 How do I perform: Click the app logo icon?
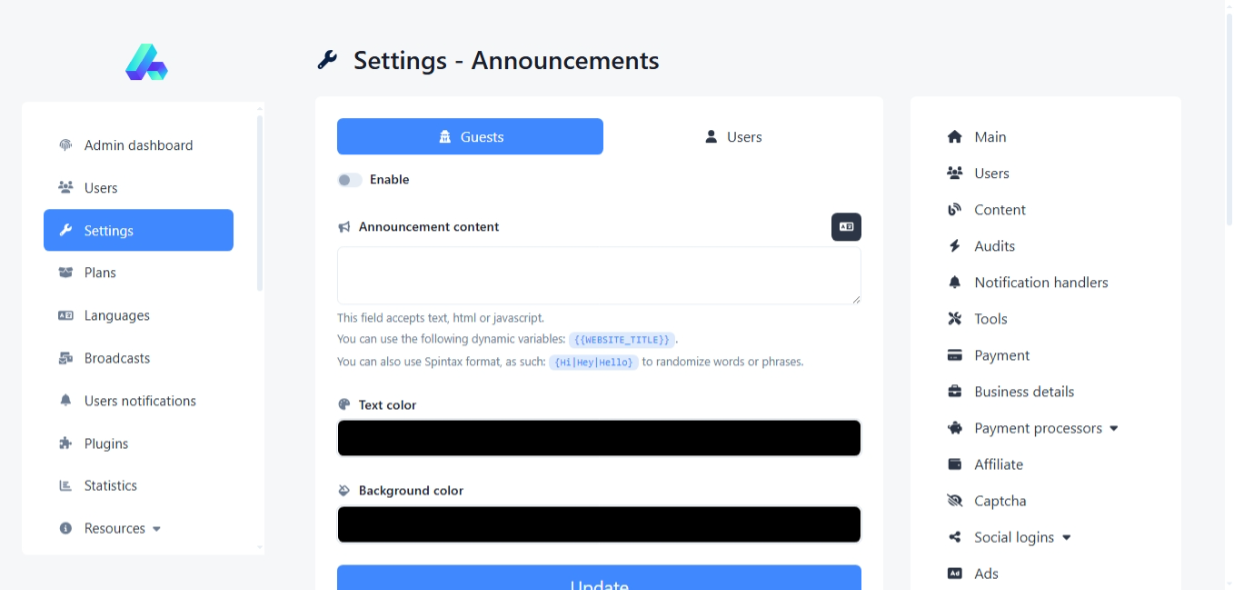pyautogui.click(x=146, y=62)
